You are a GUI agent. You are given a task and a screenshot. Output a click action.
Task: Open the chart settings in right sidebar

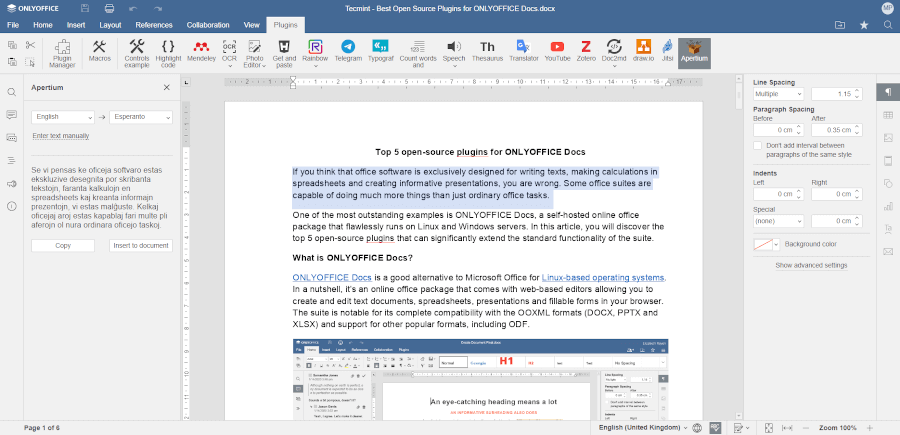(889, 206)
